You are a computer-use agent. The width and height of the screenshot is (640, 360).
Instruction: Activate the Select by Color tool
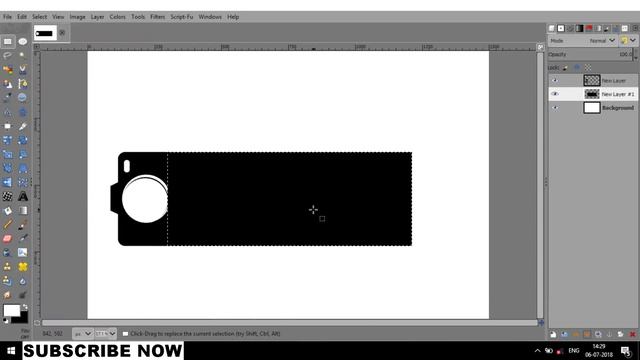tap(7, 70)
